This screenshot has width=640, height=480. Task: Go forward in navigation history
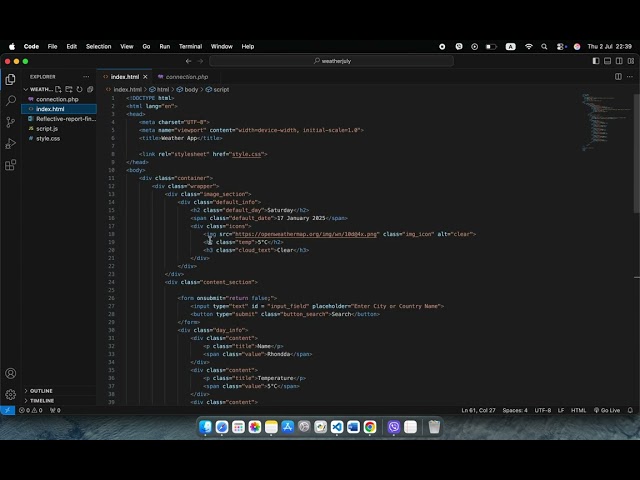click(x=200, y=61)
